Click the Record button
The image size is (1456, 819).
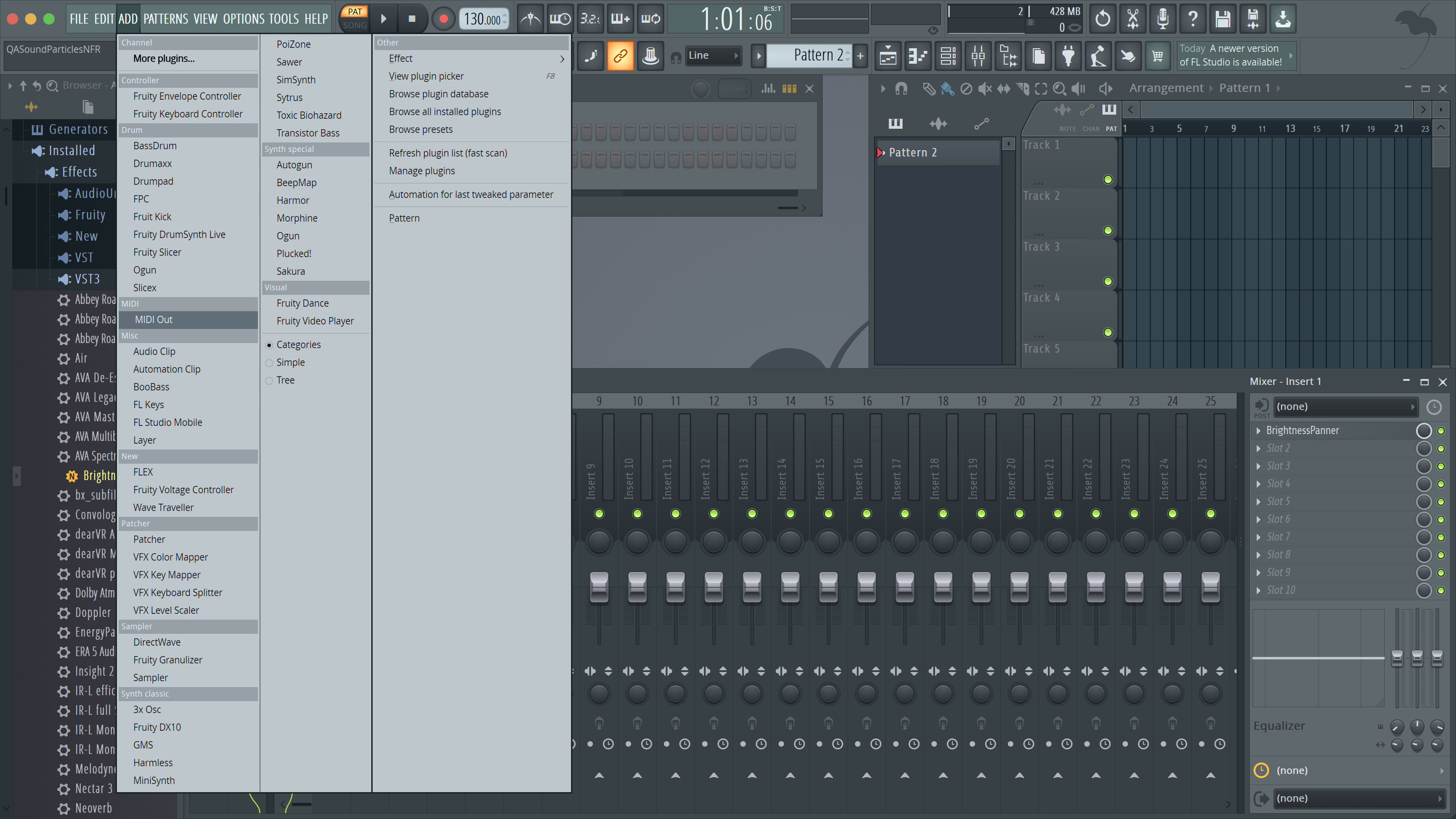point(443,19)
